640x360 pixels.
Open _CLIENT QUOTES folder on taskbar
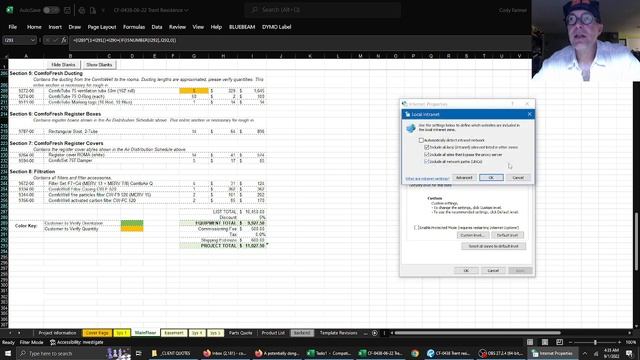click(x=171, y=353)
